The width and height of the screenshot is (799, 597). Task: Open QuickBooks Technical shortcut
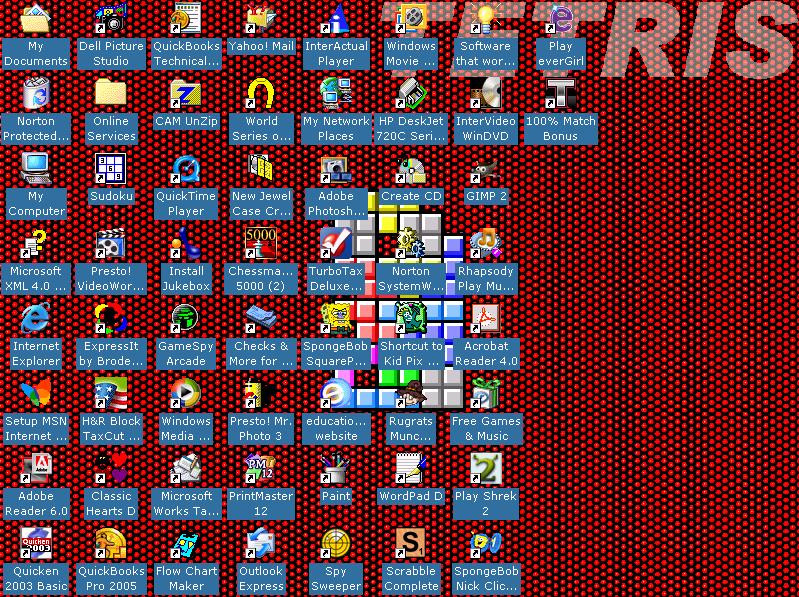tap(186, 19)
